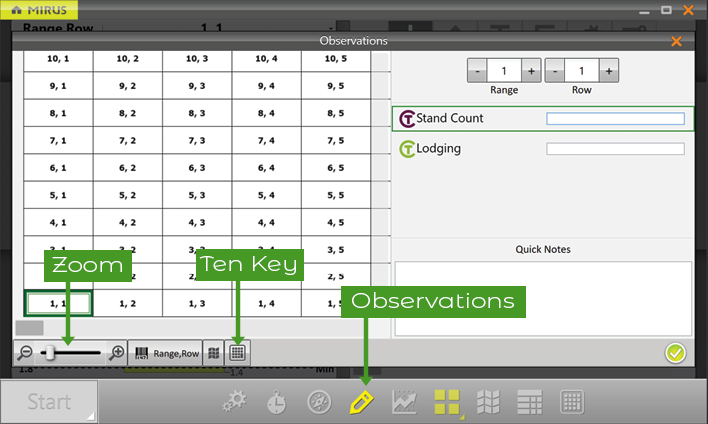This screenshot has height=424, width=708.
Task: Open the line chart graph icon
Action: (405, 402)
